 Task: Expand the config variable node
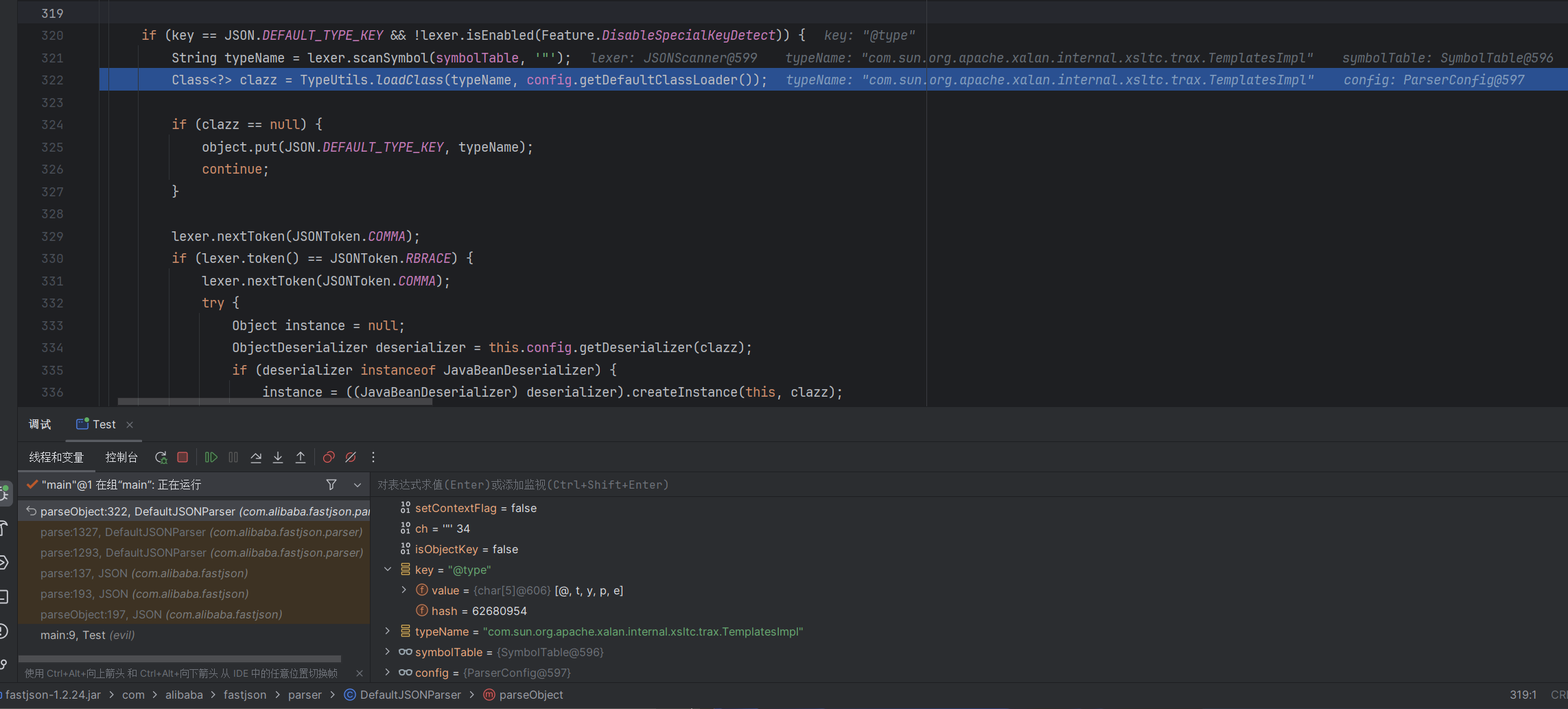pos(388,673)
